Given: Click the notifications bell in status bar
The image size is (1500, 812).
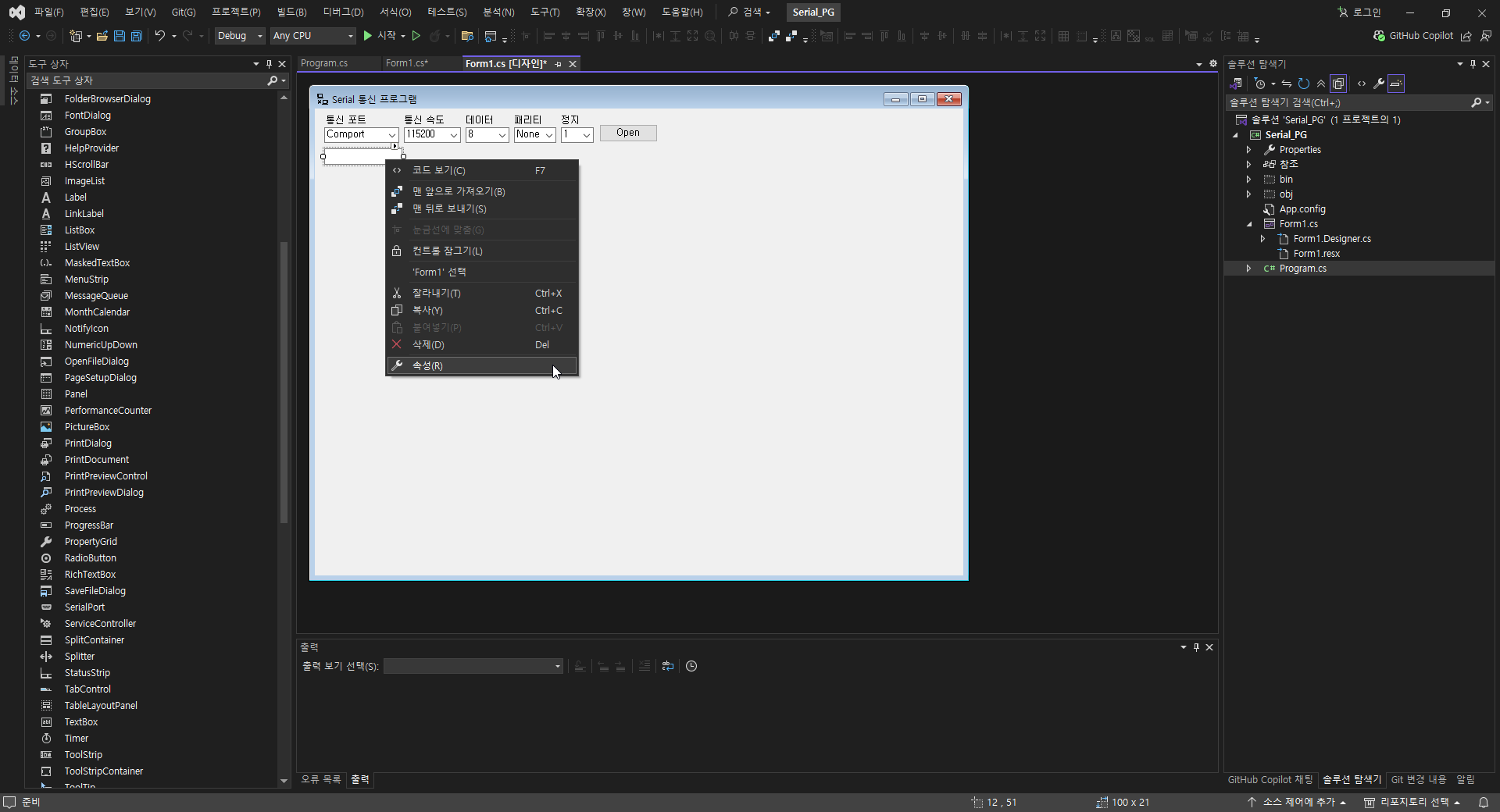Looking at the screenshot, I should pos(1483,802).
